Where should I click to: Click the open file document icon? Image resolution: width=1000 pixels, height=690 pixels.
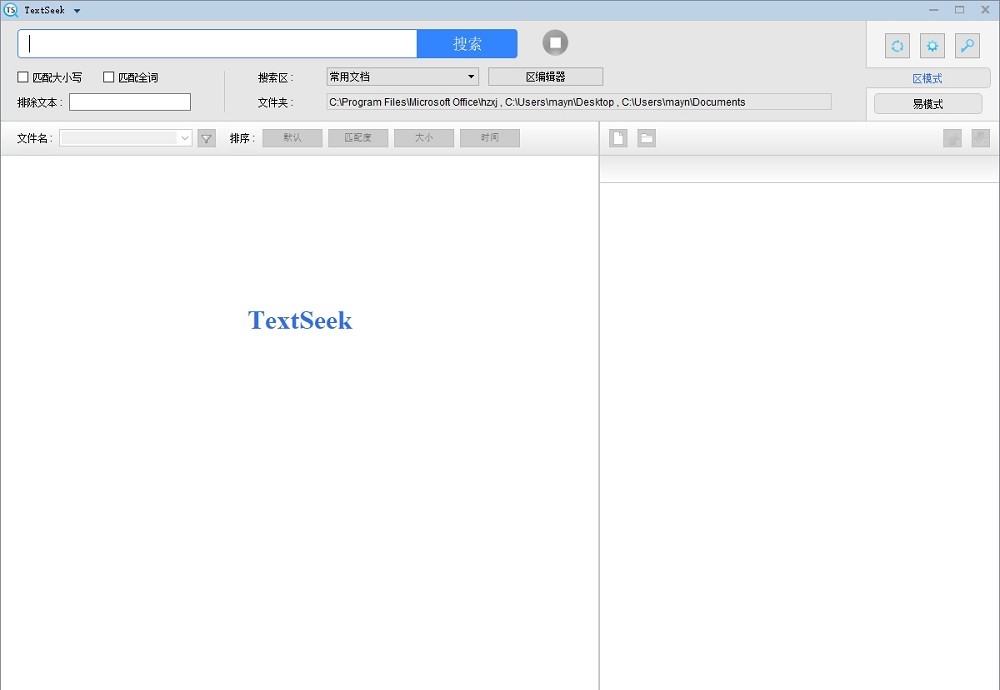tap(618, 138)
